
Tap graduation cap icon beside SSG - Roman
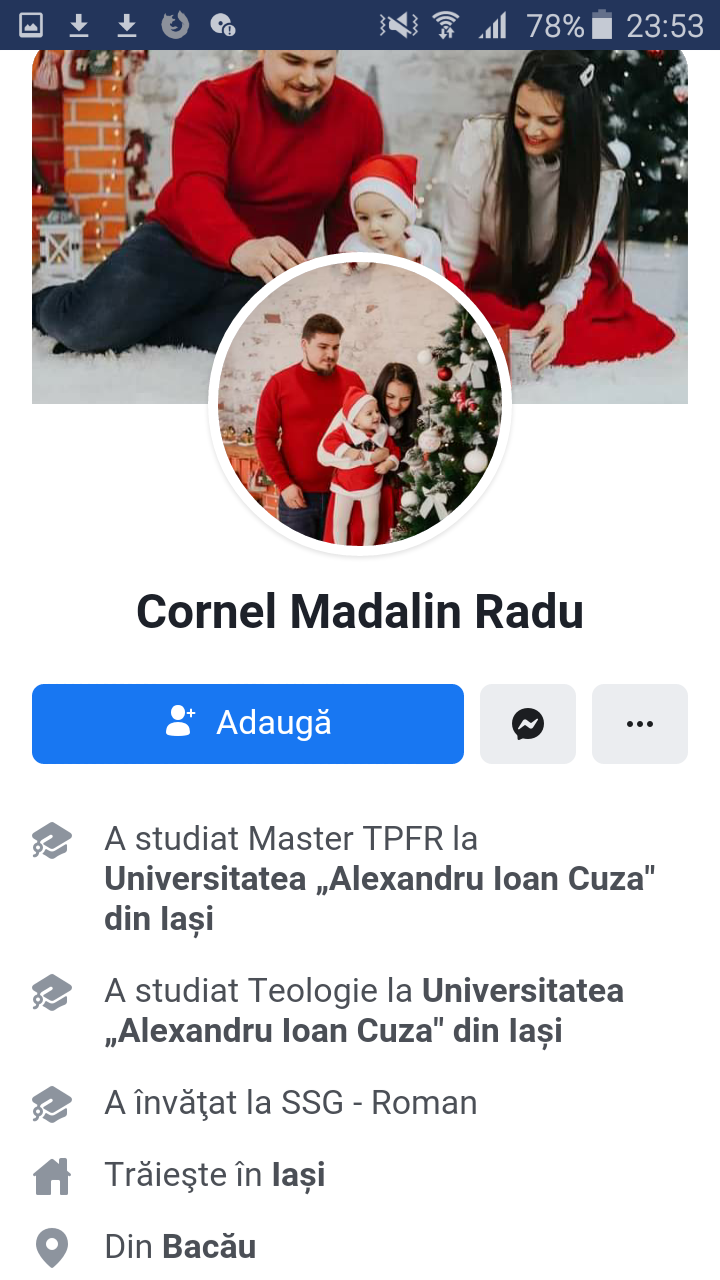pyautogui.click(x=52, y=1104)
